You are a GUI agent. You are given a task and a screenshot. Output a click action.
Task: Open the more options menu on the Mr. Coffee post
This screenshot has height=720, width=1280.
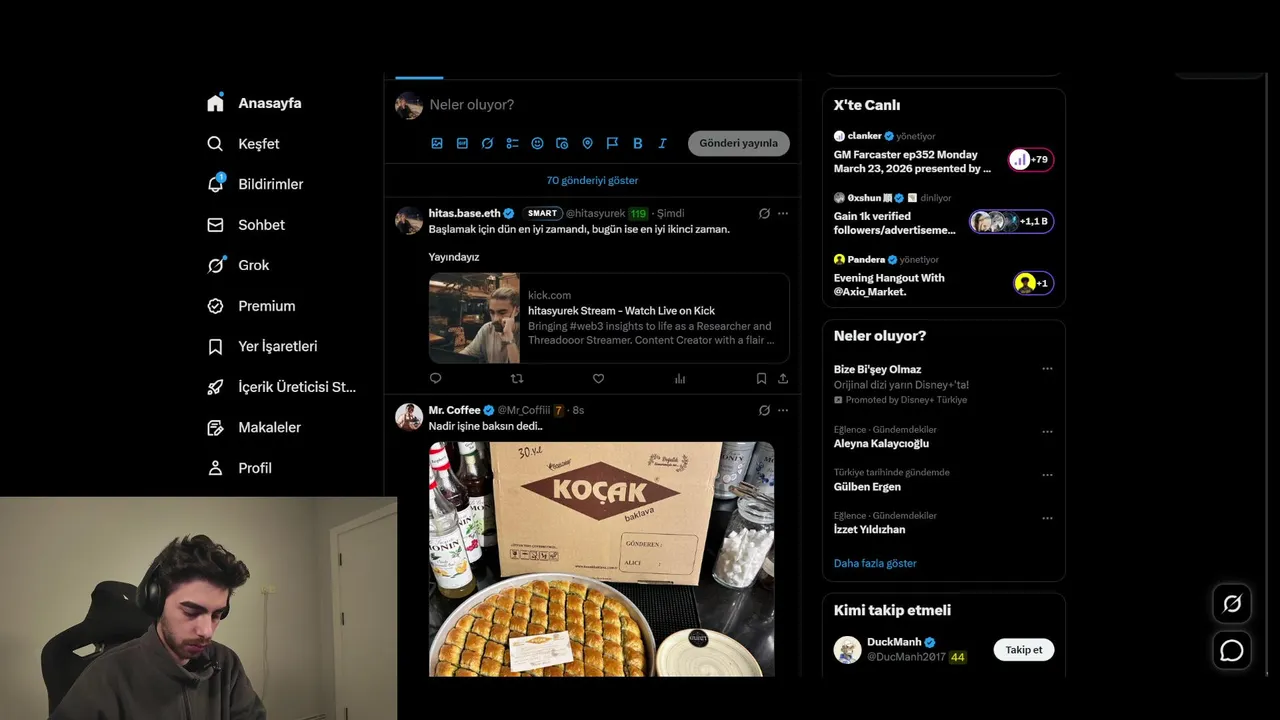tap(783, 410)
